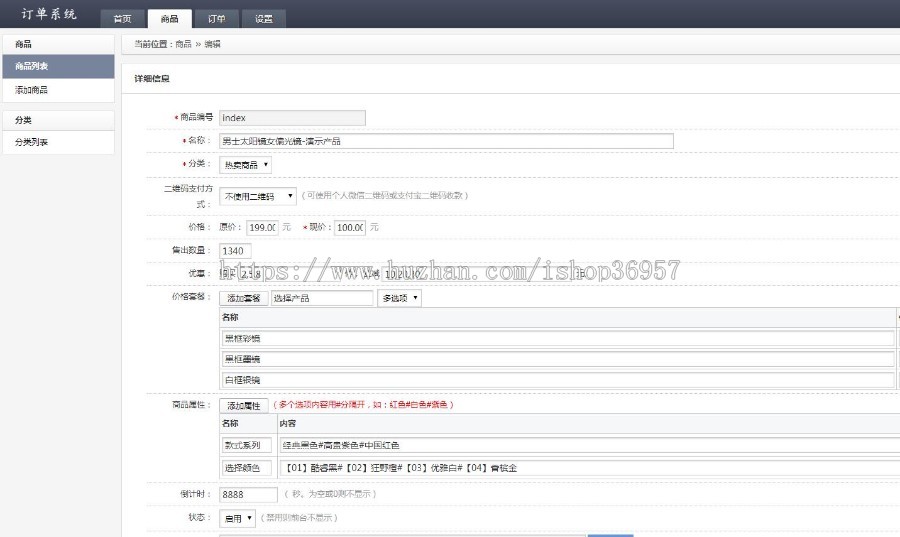Click the 编辑 breadcrumb text
This screenshot has width=900, height=537.
(212, 44)
